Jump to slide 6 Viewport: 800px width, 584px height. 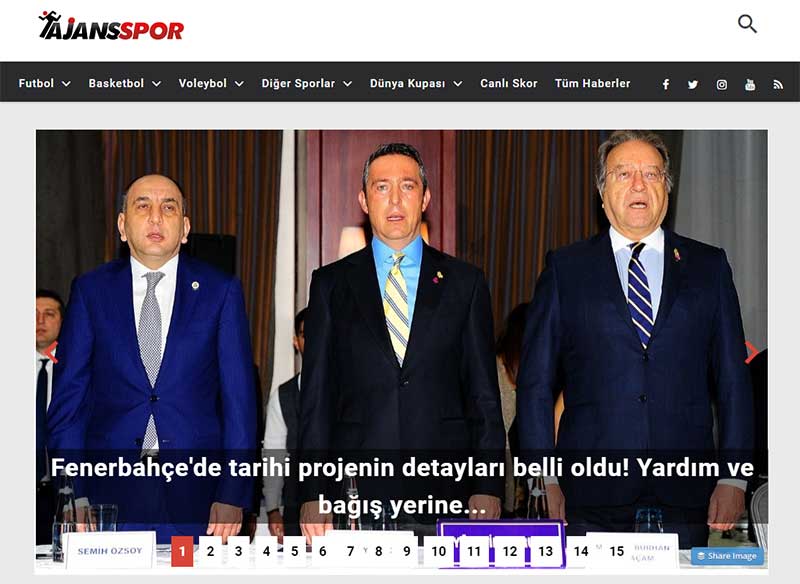coord(322,551)
